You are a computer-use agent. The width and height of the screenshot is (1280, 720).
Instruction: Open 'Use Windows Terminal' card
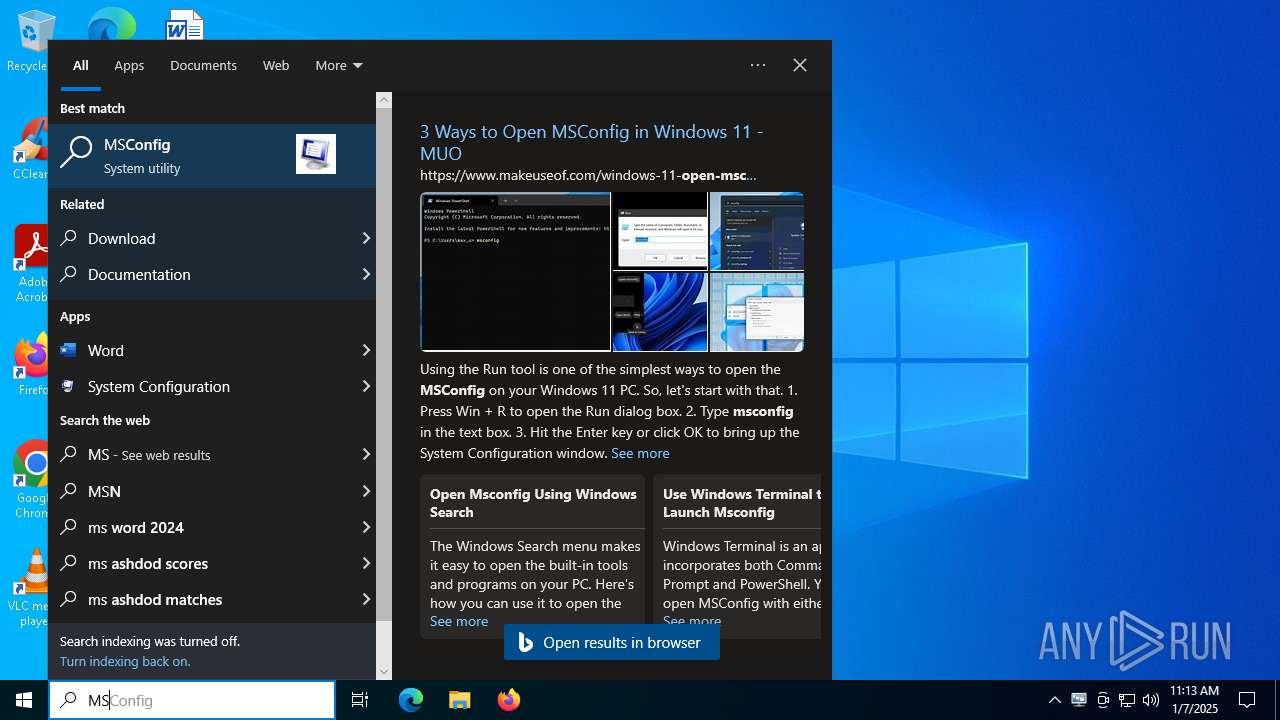tap(737, 556)
